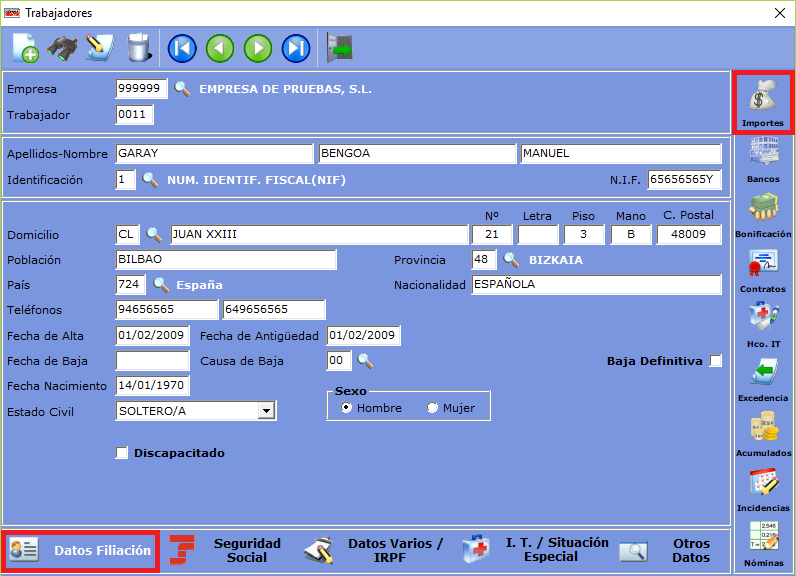Go to the next record arrow
796x576 pixels.
click(x=258, y=48)
